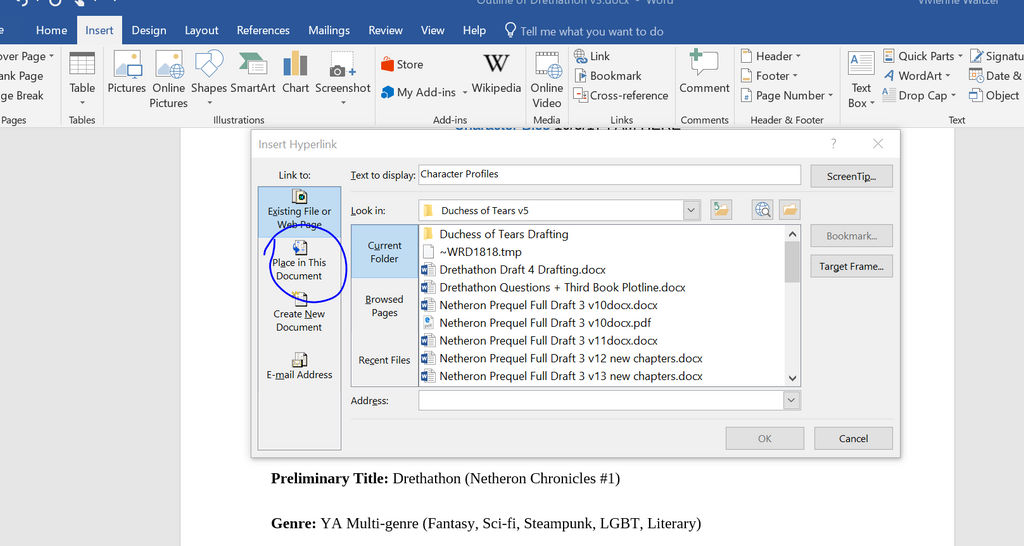The width and height of the screenshot is (1024, 546).
Task: Show the Current Folder file list
Action: (x=385, y=252)
